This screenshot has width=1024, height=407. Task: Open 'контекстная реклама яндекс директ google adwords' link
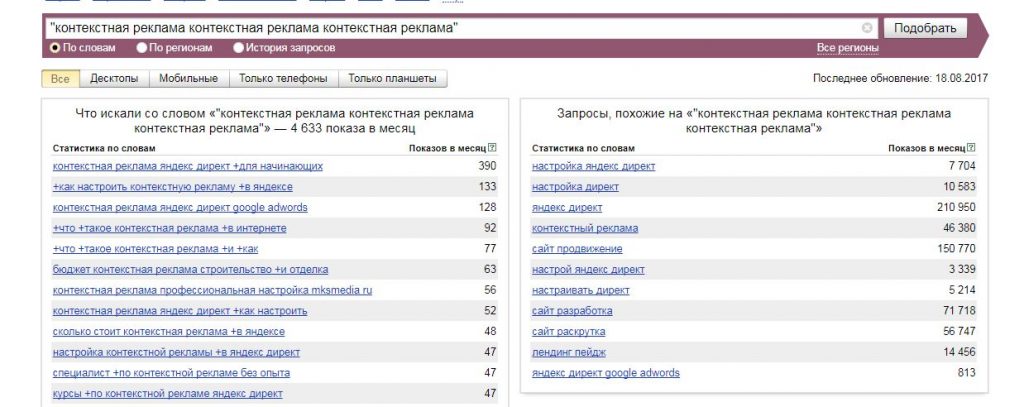coord(180,208)
